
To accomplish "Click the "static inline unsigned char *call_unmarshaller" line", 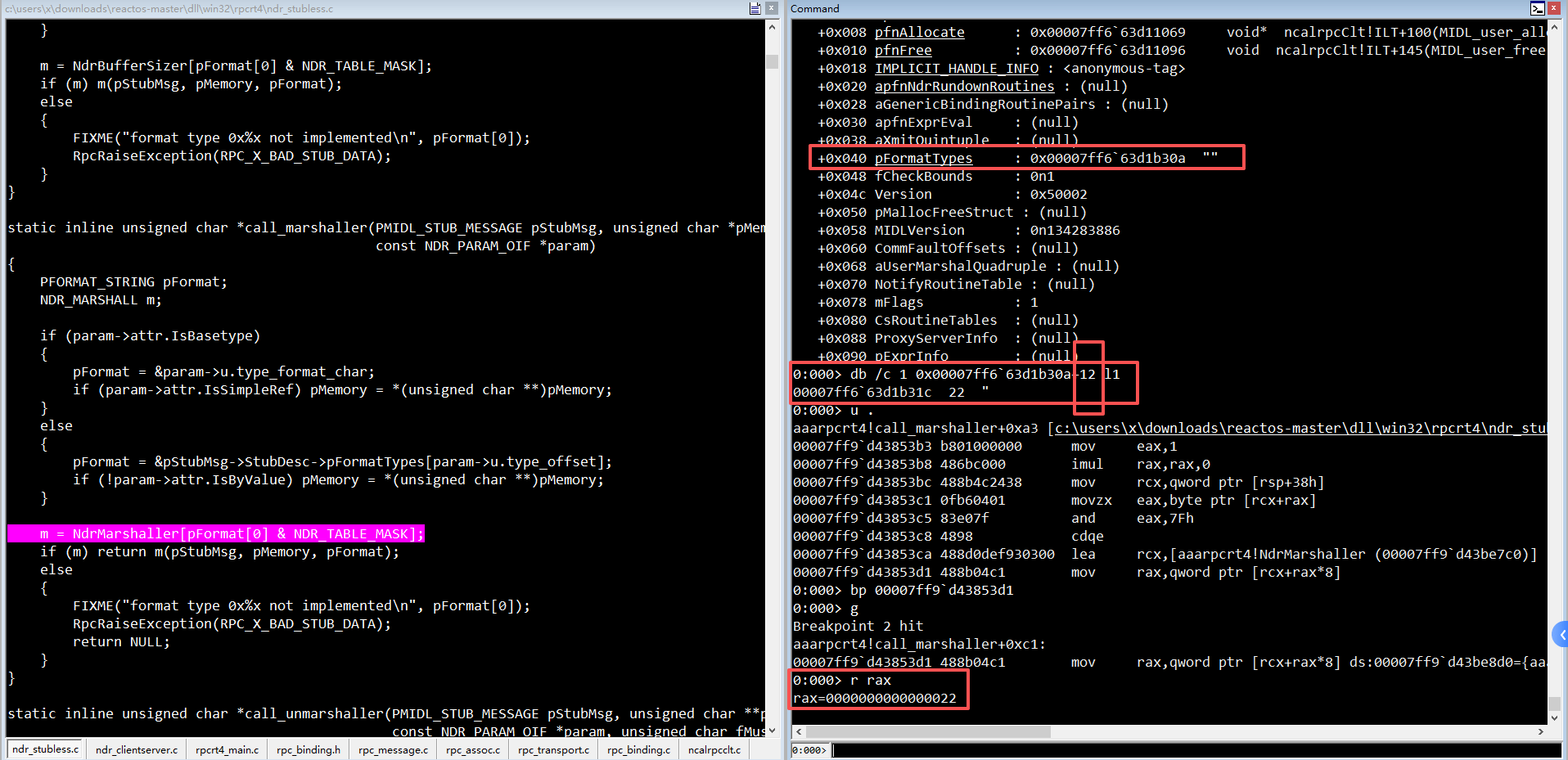I will tap(386, 714).
